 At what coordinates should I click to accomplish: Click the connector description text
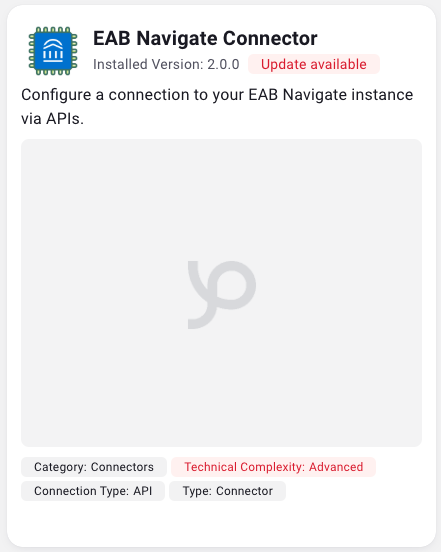pyautogui.click(x=217, y=107)
